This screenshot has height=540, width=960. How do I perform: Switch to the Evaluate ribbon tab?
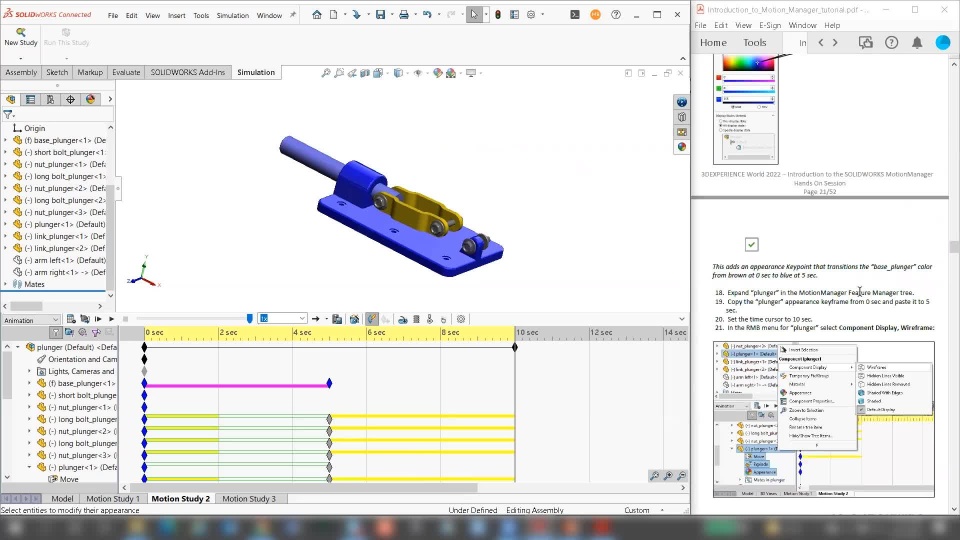tap(126, 72)
